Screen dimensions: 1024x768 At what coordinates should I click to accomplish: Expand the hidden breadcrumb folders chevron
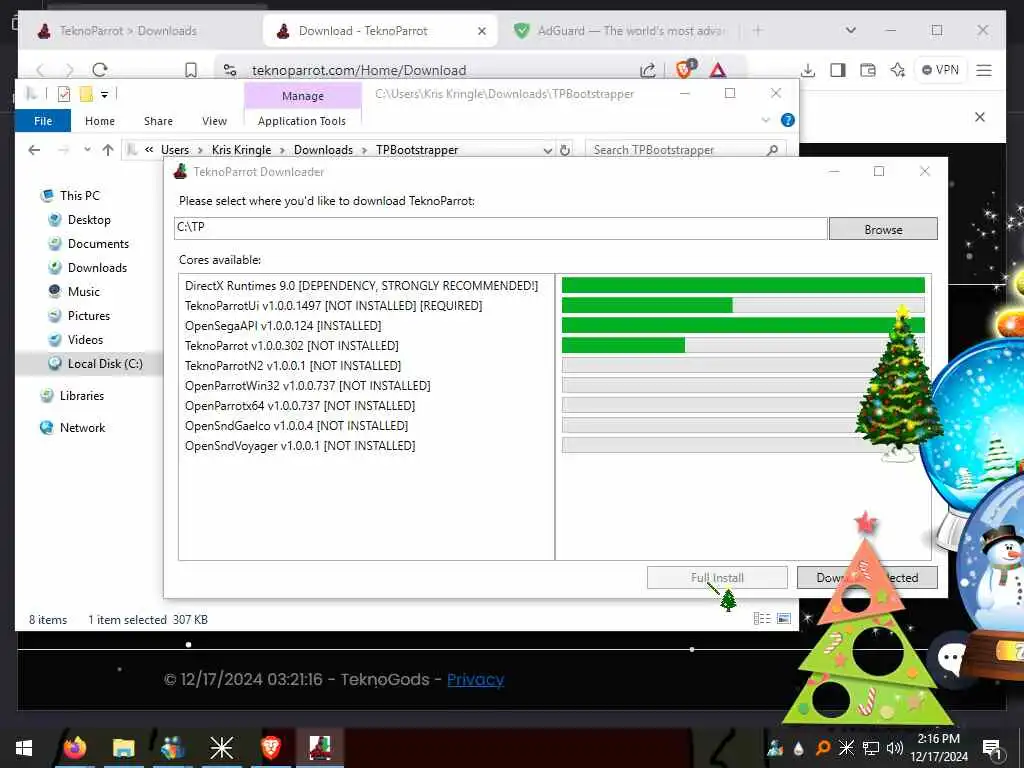click(149, 150)
